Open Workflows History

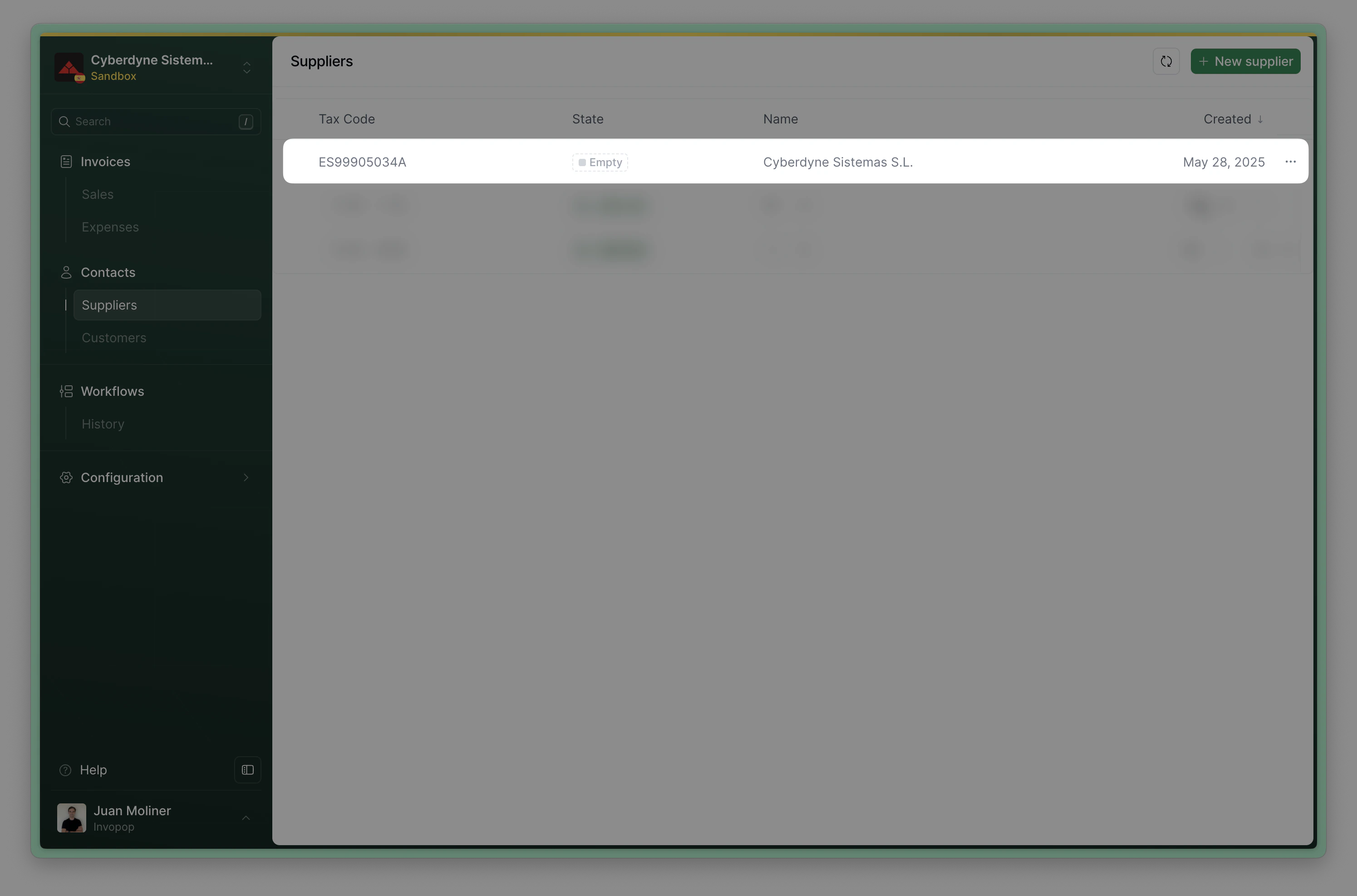[103, 423]
